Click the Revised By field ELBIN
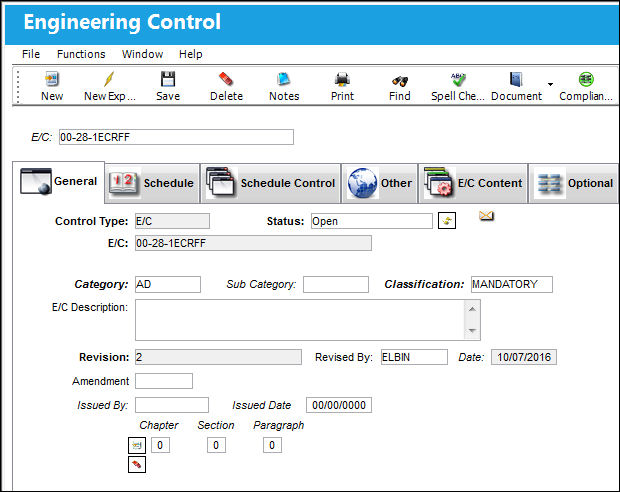Viewport: 620px width, 492px height. pos(414,357)
